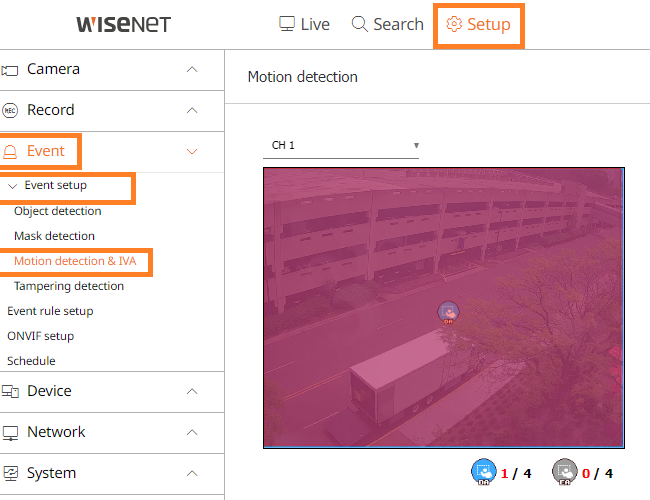Click the Motion detection heading
650x500 pixels.
click(x=303, y=77)
